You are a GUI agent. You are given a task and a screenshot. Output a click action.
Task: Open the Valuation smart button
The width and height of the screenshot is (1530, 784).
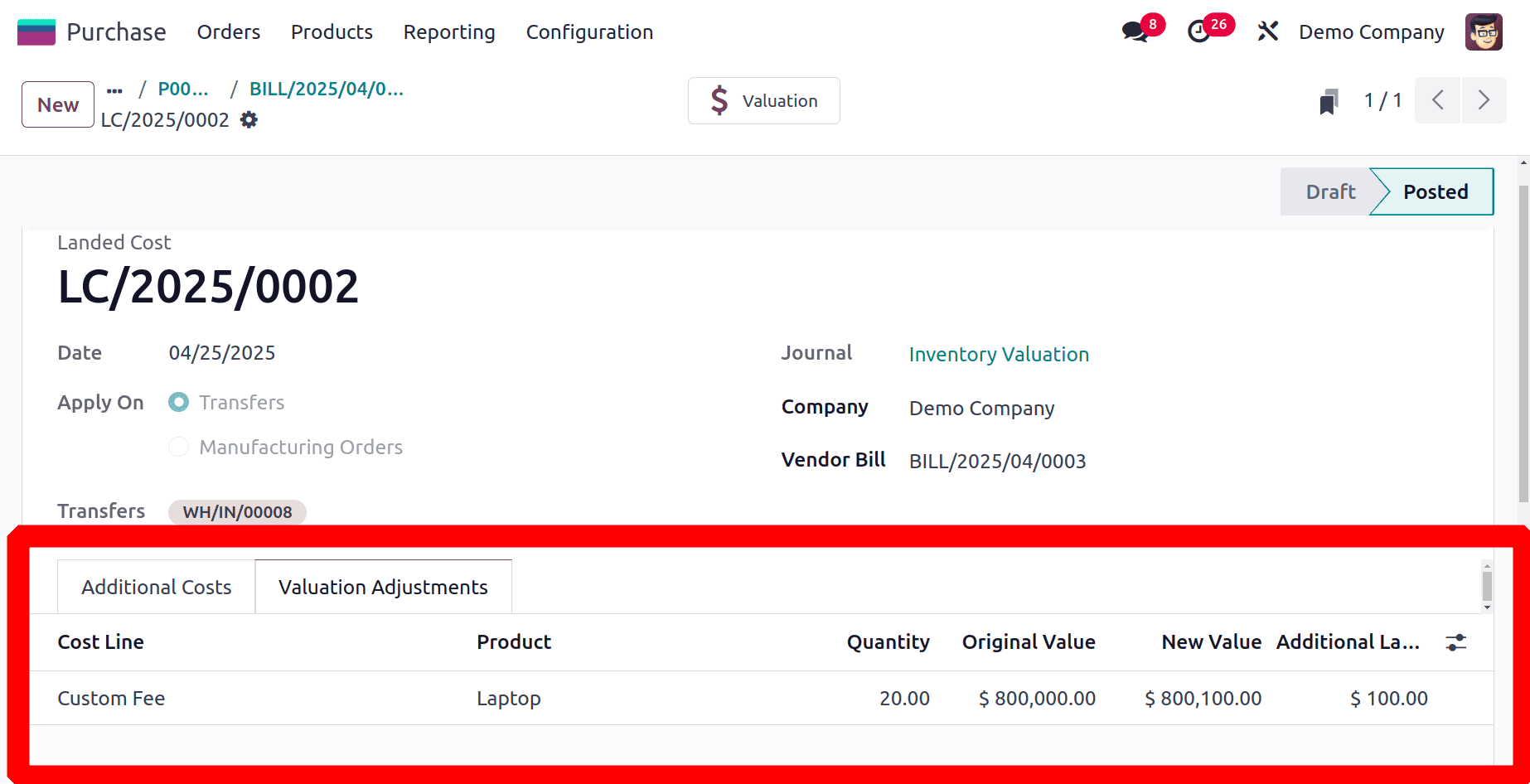[763, 101]
